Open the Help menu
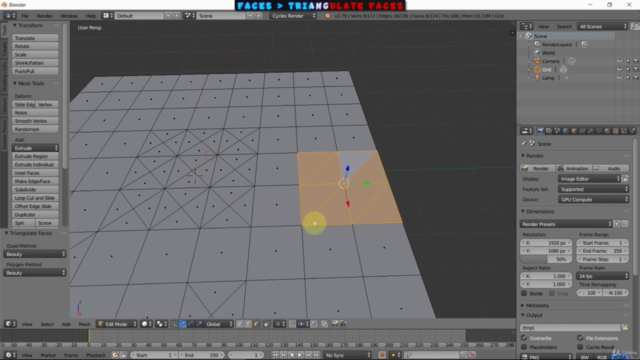 tap(91, 16)
